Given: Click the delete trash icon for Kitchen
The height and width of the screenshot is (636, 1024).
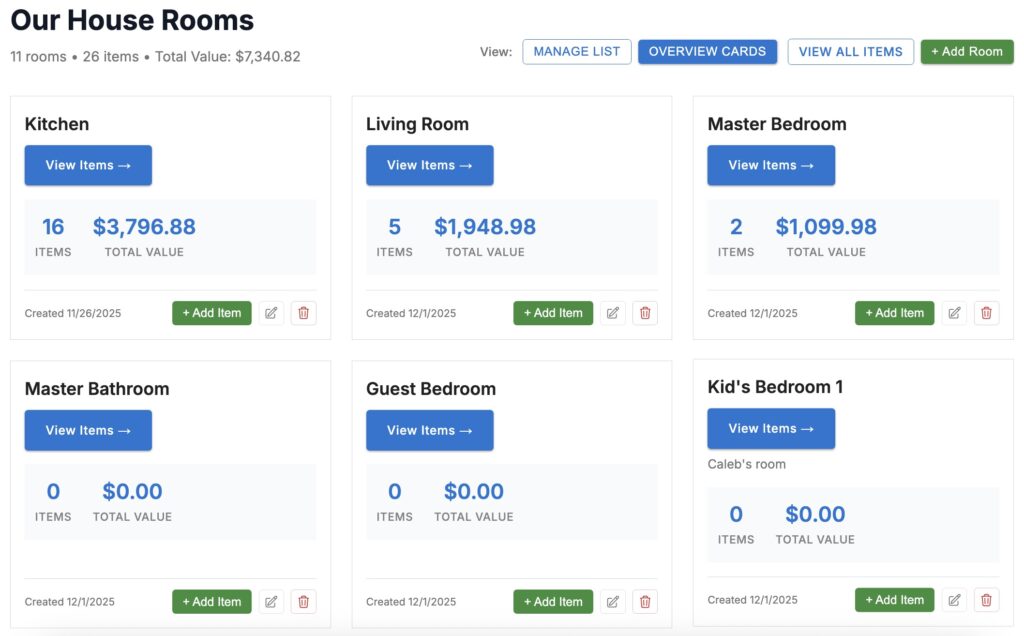Looking at the screenshot, I should pos(303,313).
